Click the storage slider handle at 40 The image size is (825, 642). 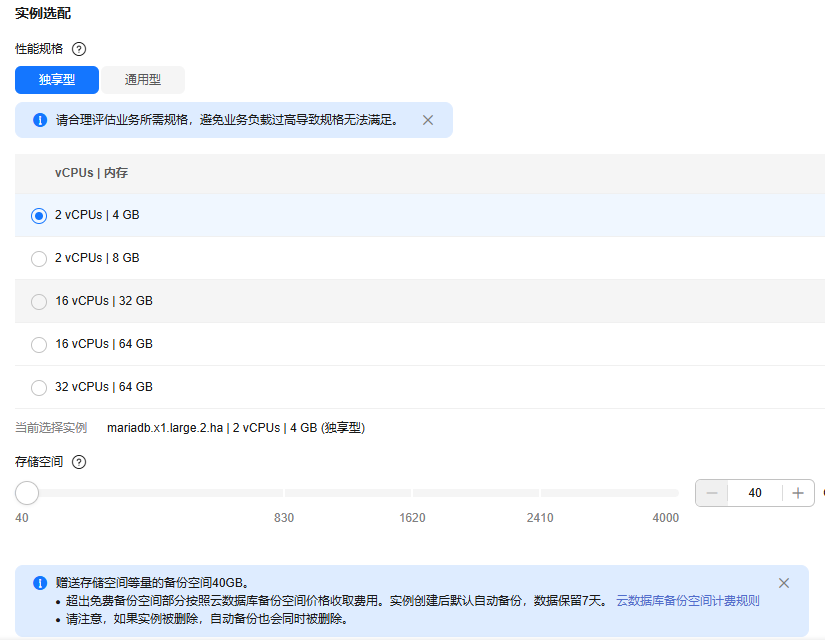[x=27, y=493]
